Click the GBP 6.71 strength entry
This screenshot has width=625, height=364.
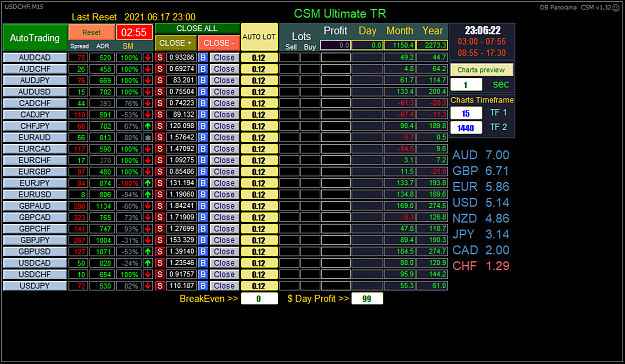pos(481,171)
